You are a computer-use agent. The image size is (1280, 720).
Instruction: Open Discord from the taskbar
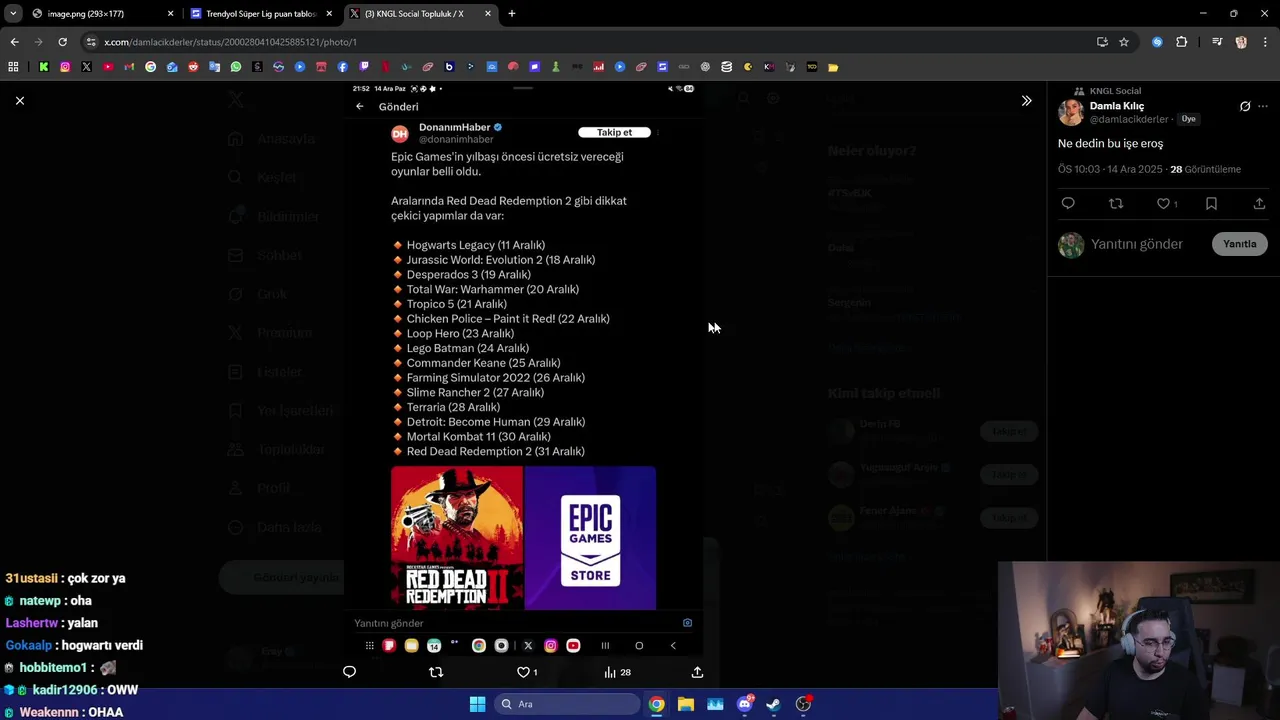[x=745, y=704]
